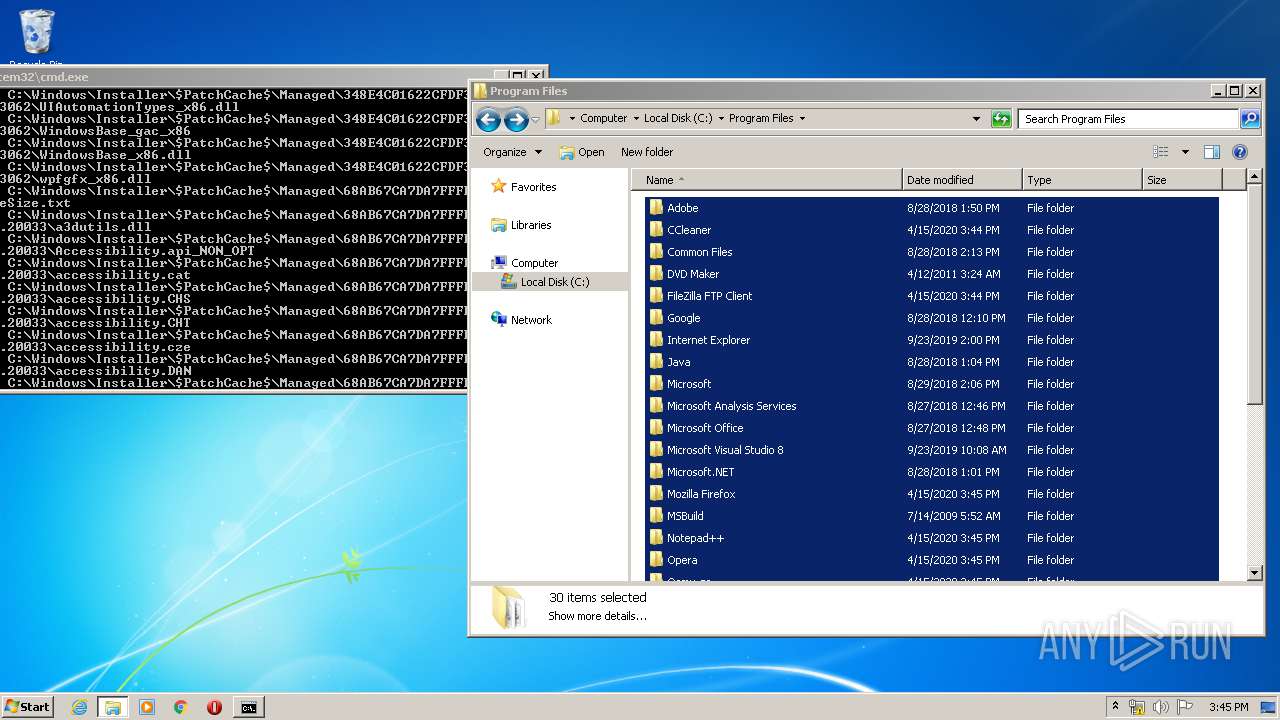Image resolution: width=1280 pixels, height=720 pixels.
Task: Click the Microsoft folder name
Action: pos(689,384)
